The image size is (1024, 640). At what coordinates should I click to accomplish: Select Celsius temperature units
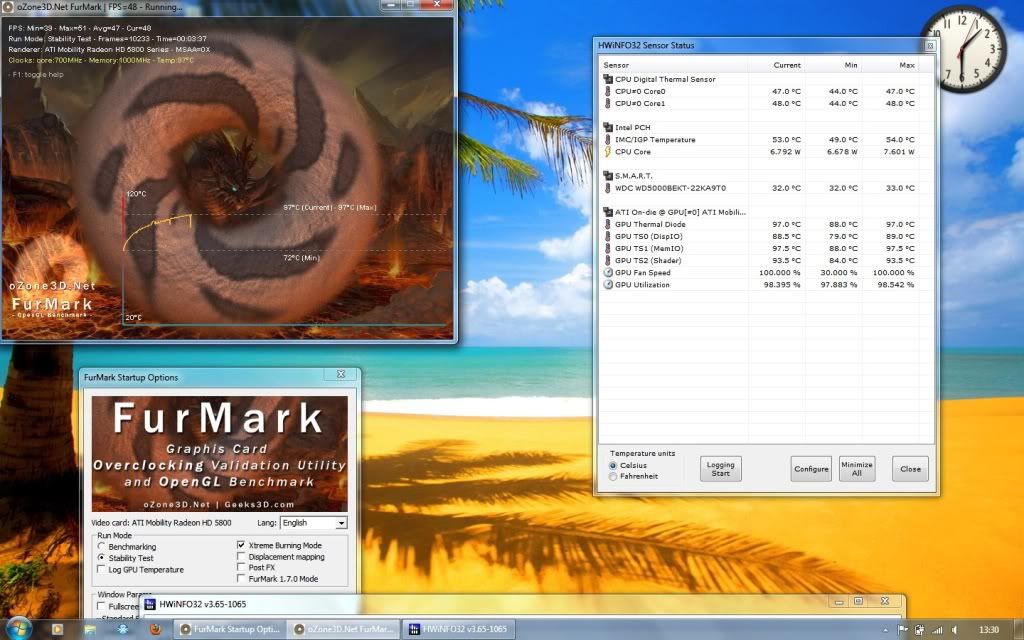pyautogui.click(x=613, y=466)
